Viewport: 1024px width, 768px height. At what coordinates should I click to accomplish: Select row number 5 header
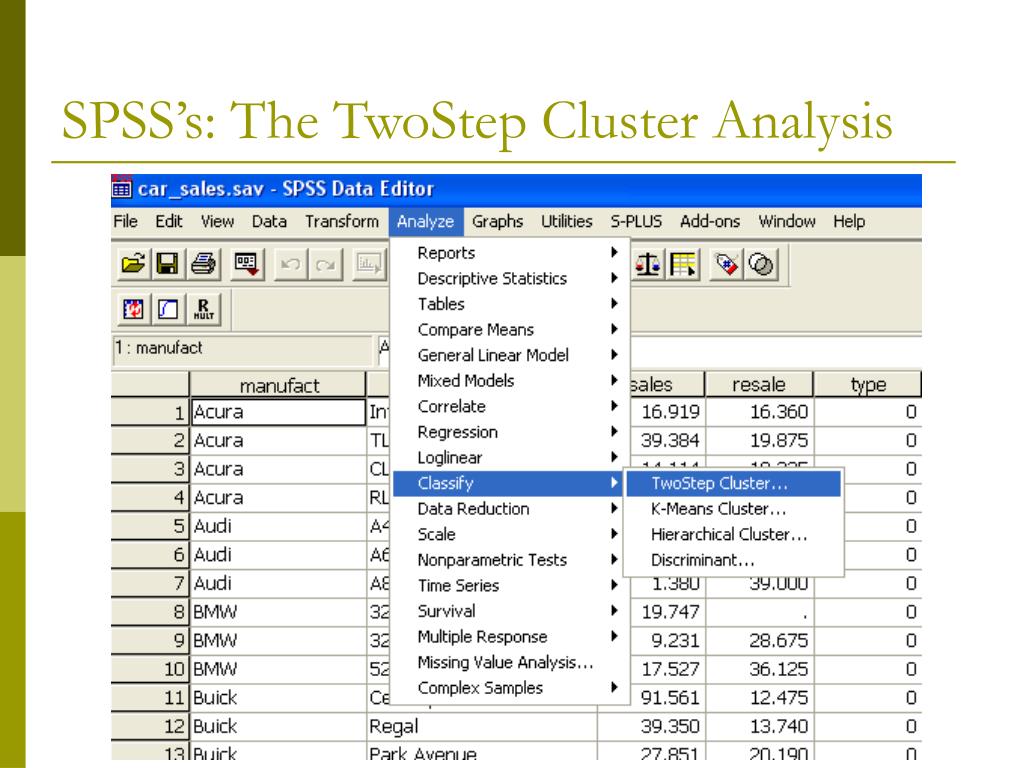click(150, 526)
